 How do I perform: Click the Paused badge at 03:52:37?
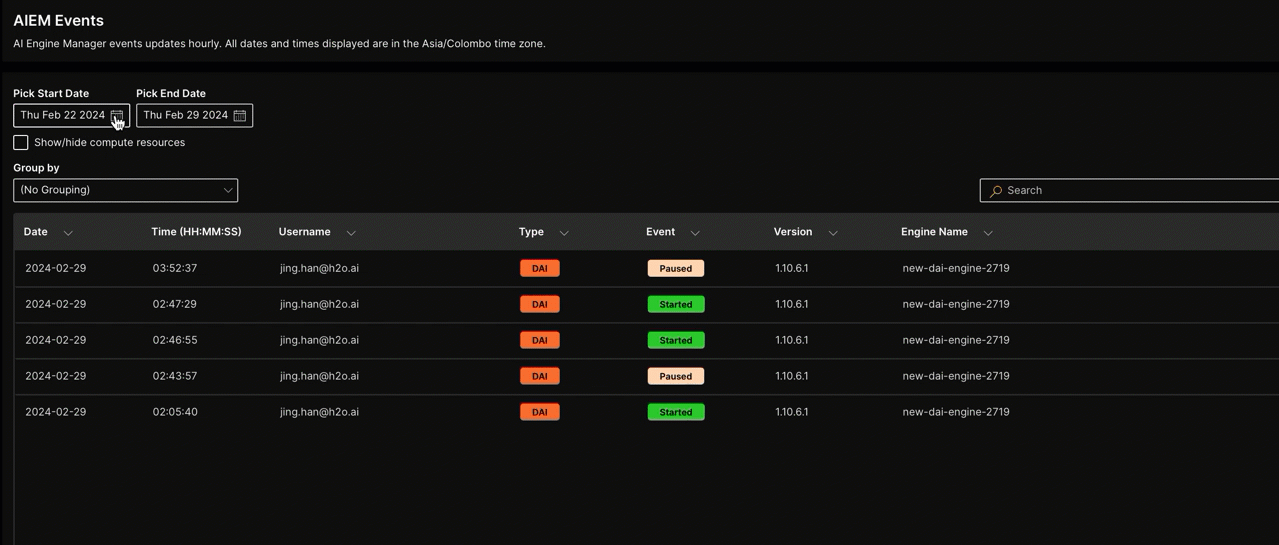tap(675, 268)
